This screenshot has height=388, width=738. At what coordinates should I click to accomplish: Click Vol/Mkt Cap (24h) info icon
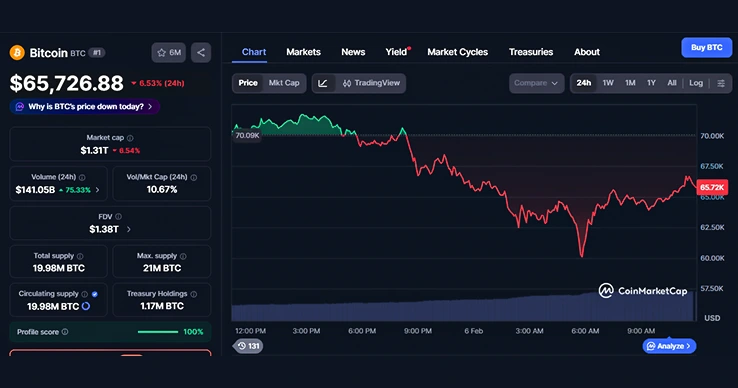pyautogui.click(x=194, y=178)
